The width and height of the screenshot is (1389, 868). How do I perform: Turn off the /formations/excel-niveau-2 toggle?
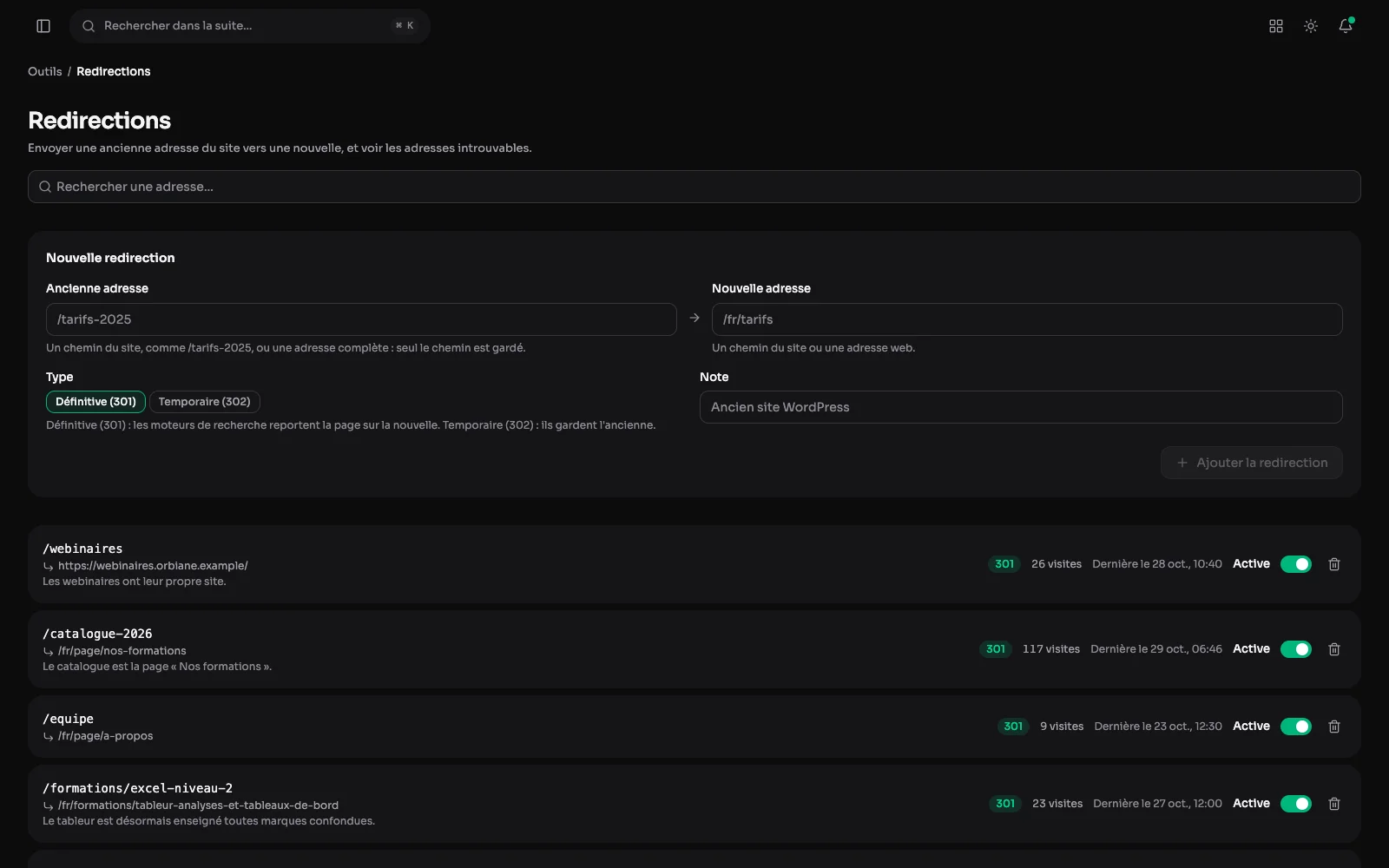pyautogui.click(x=1296, y=804)
